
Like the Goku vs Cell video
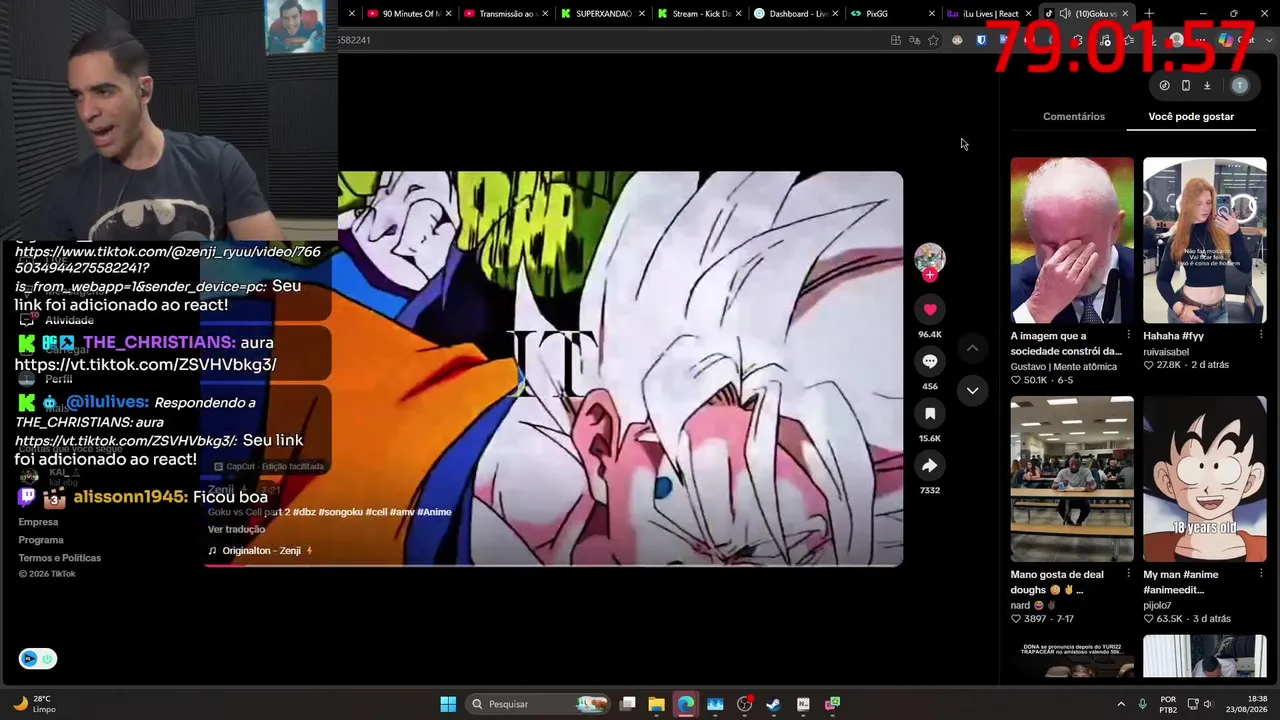[x=930, y=310]
